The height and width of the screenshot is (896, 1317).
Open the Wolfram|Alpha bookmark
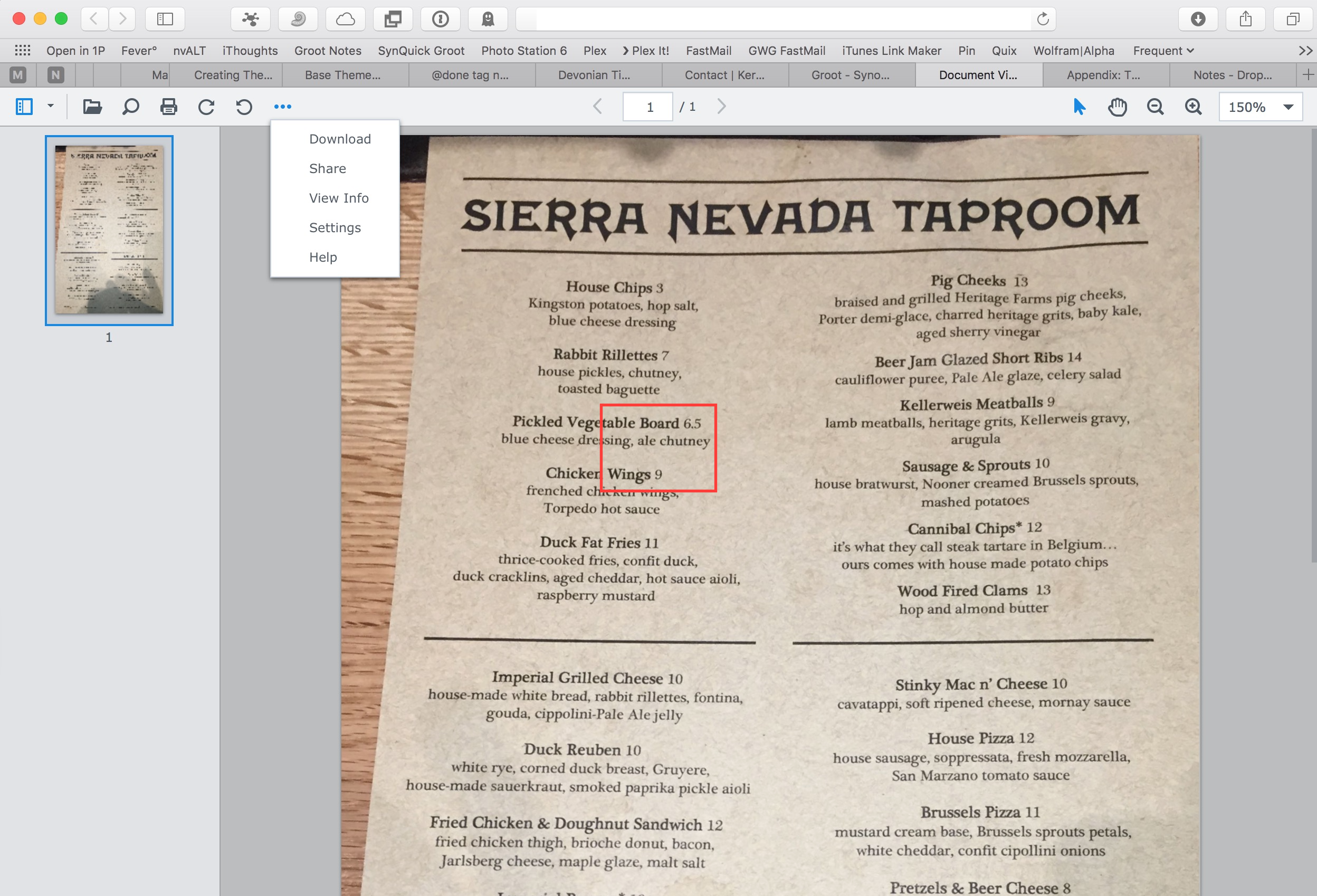pos(1073,51)
